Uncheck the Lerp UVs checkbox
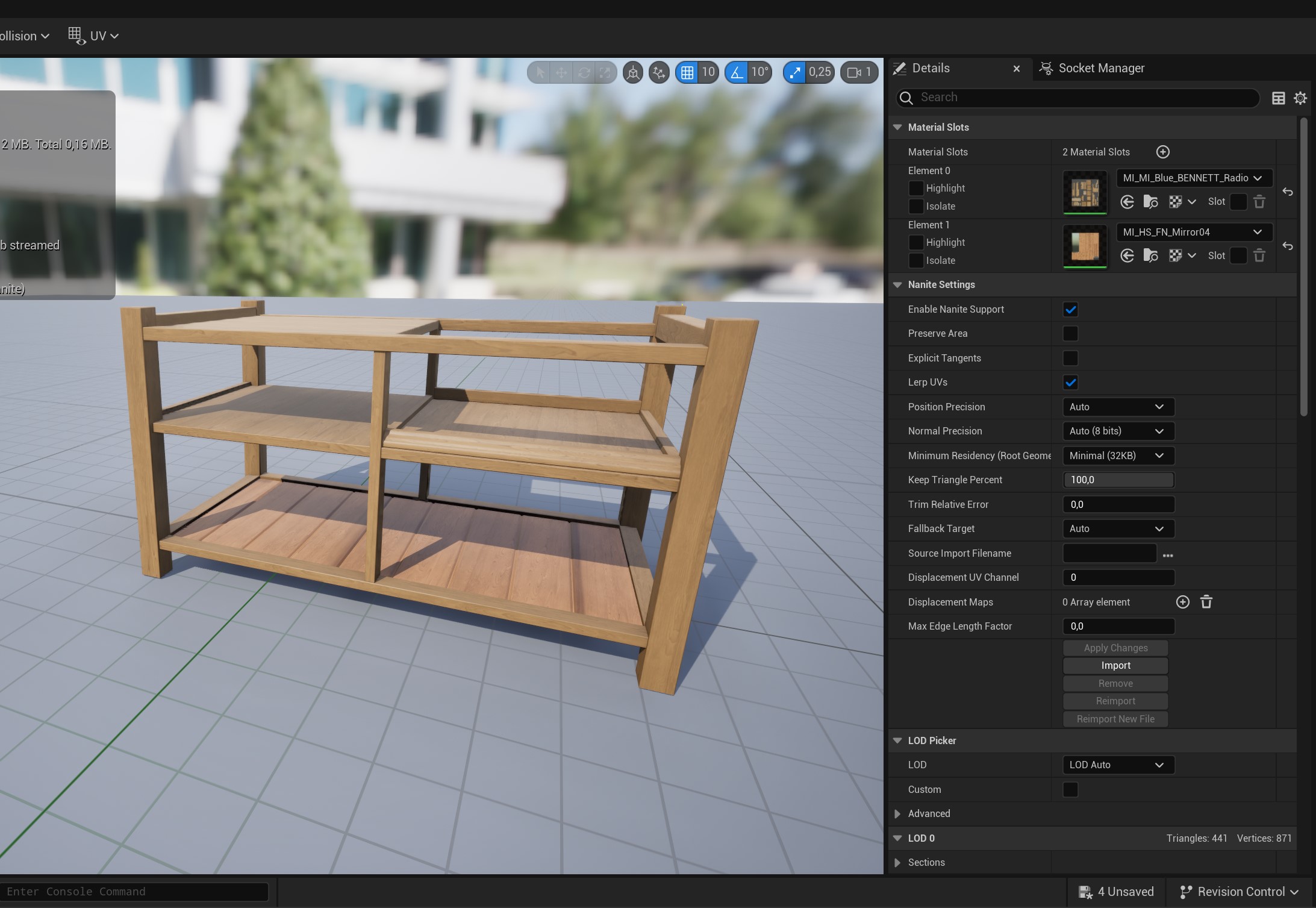The height and width of the screenshot is (908, 1316). (1070, 383)
